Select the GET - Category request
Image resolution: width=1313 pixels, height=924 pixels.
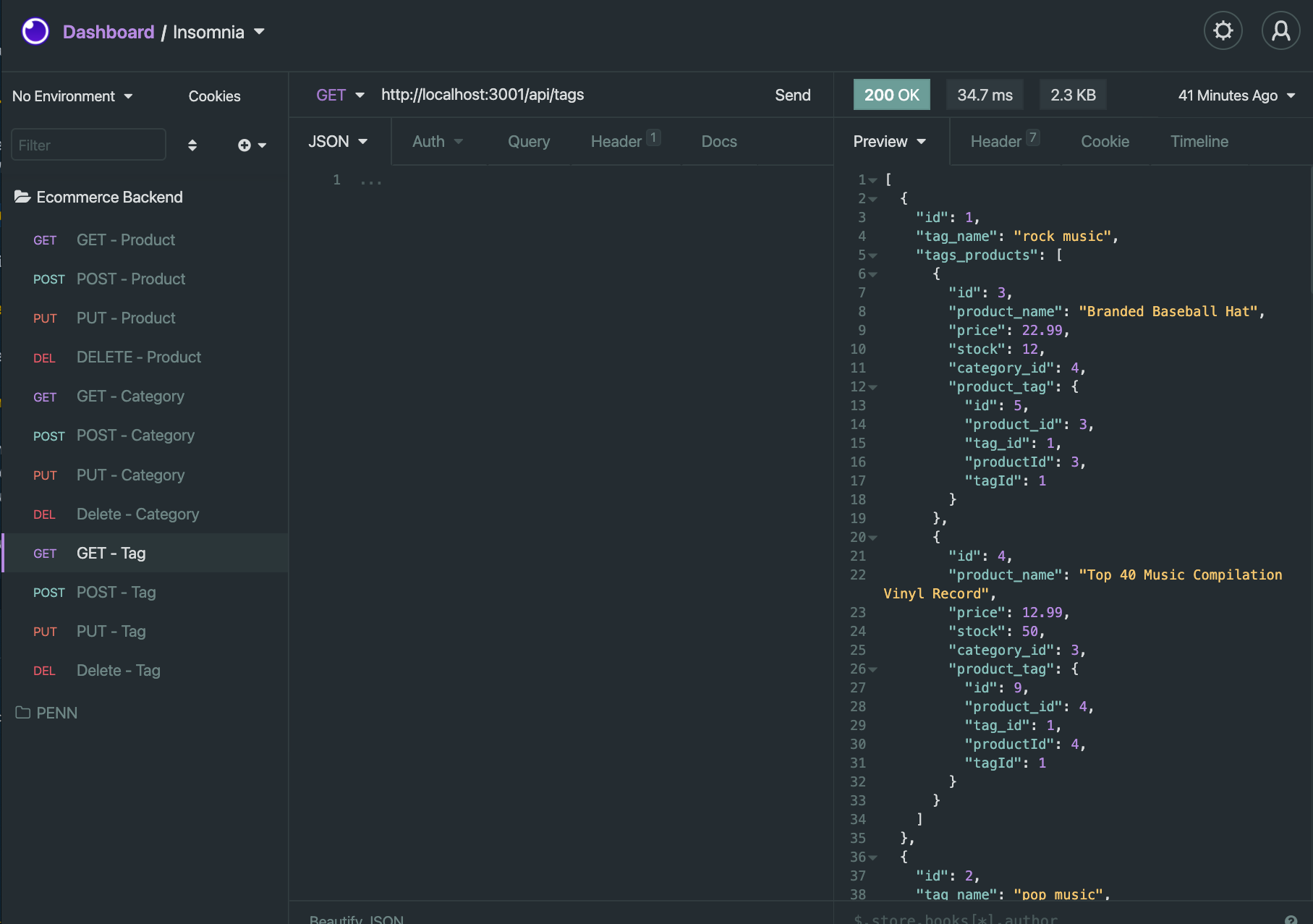coord(145,397)
